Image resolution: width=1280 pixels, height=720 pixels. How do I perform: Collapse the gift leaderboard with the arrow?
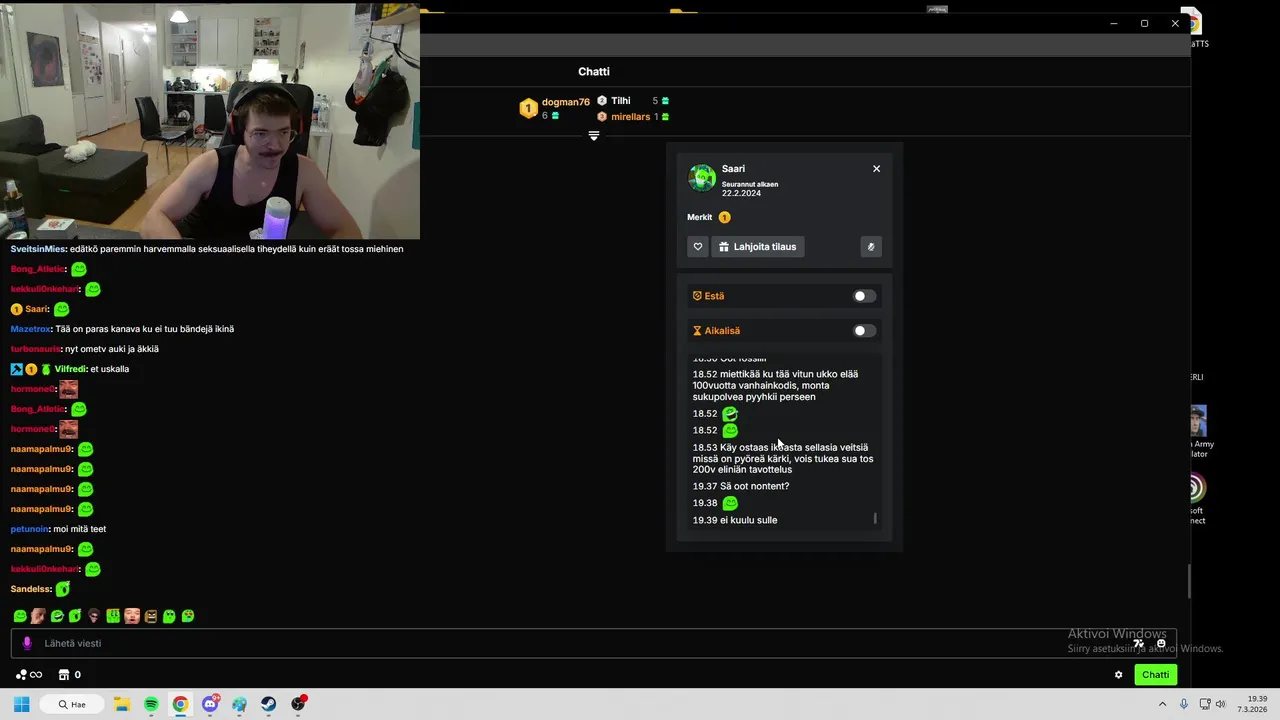tap(594, 135)
